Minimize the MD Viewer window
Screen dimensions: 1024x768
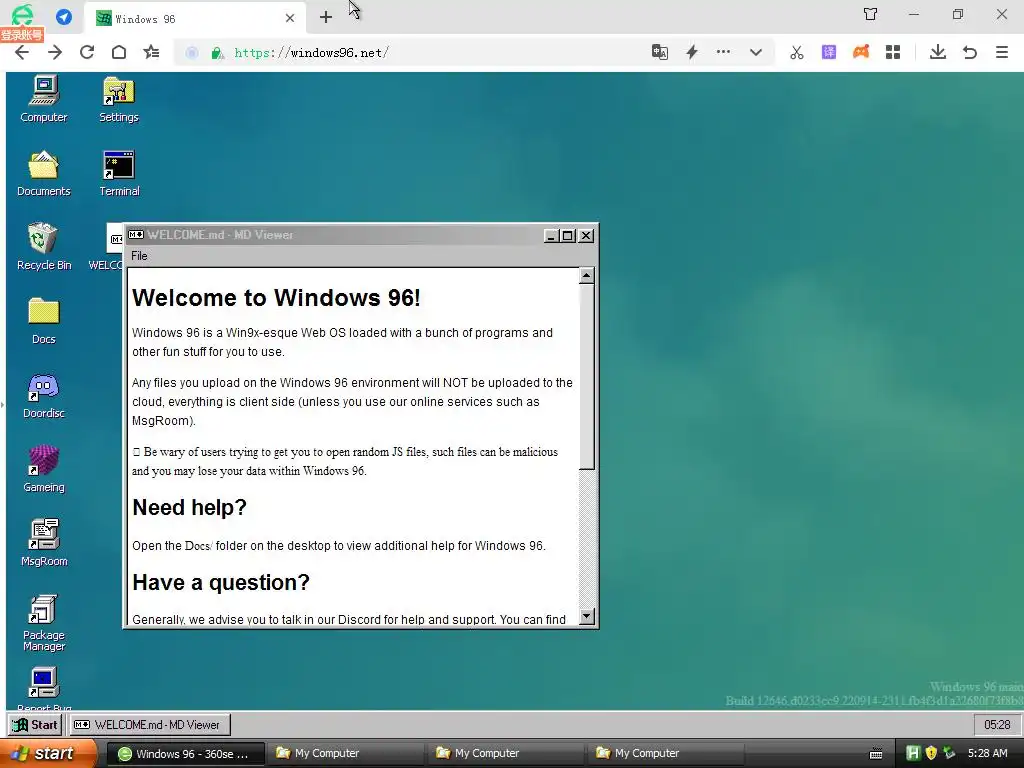[551, 236]
